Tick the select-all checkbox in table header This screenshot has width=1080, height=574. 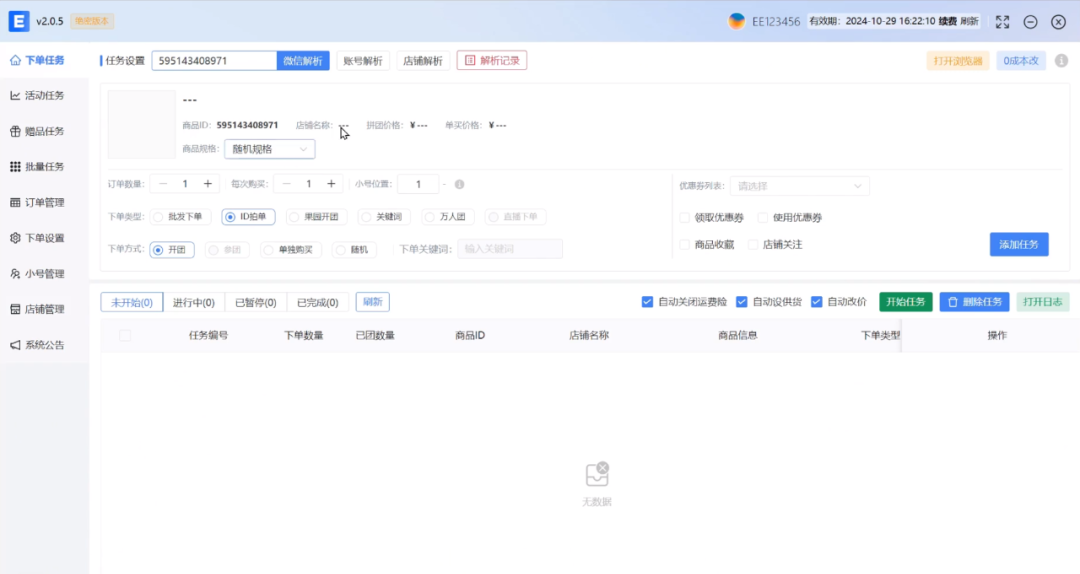pos(125,336)
